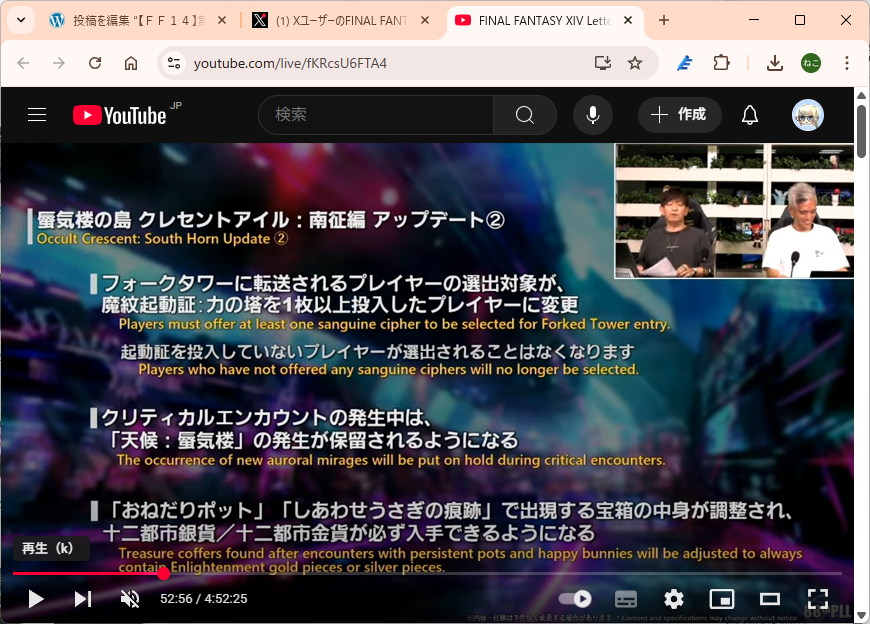Switch to miniplayer mode
The height and width of the screenshot is (624, 870).
point(722,599)
